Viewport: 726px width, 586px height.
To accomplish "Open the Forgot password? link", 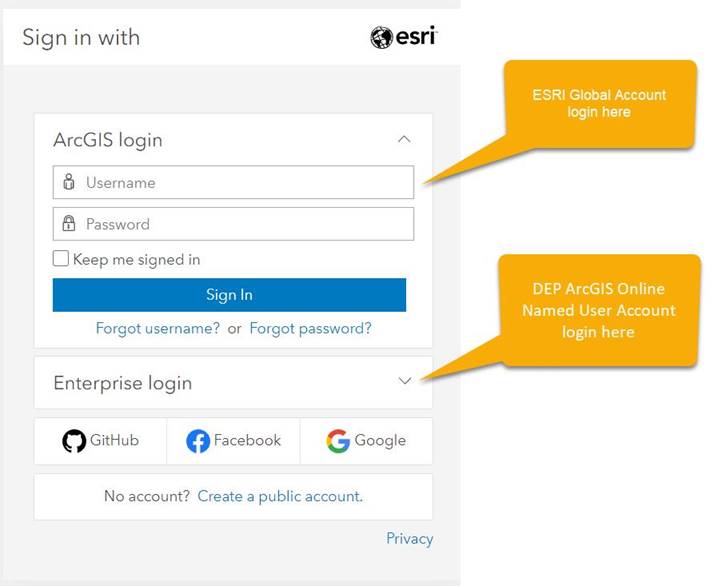I will tap(310, 328).
